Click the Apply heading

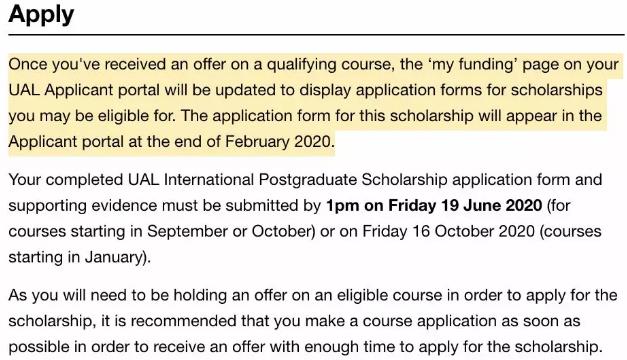click(41, 15)
